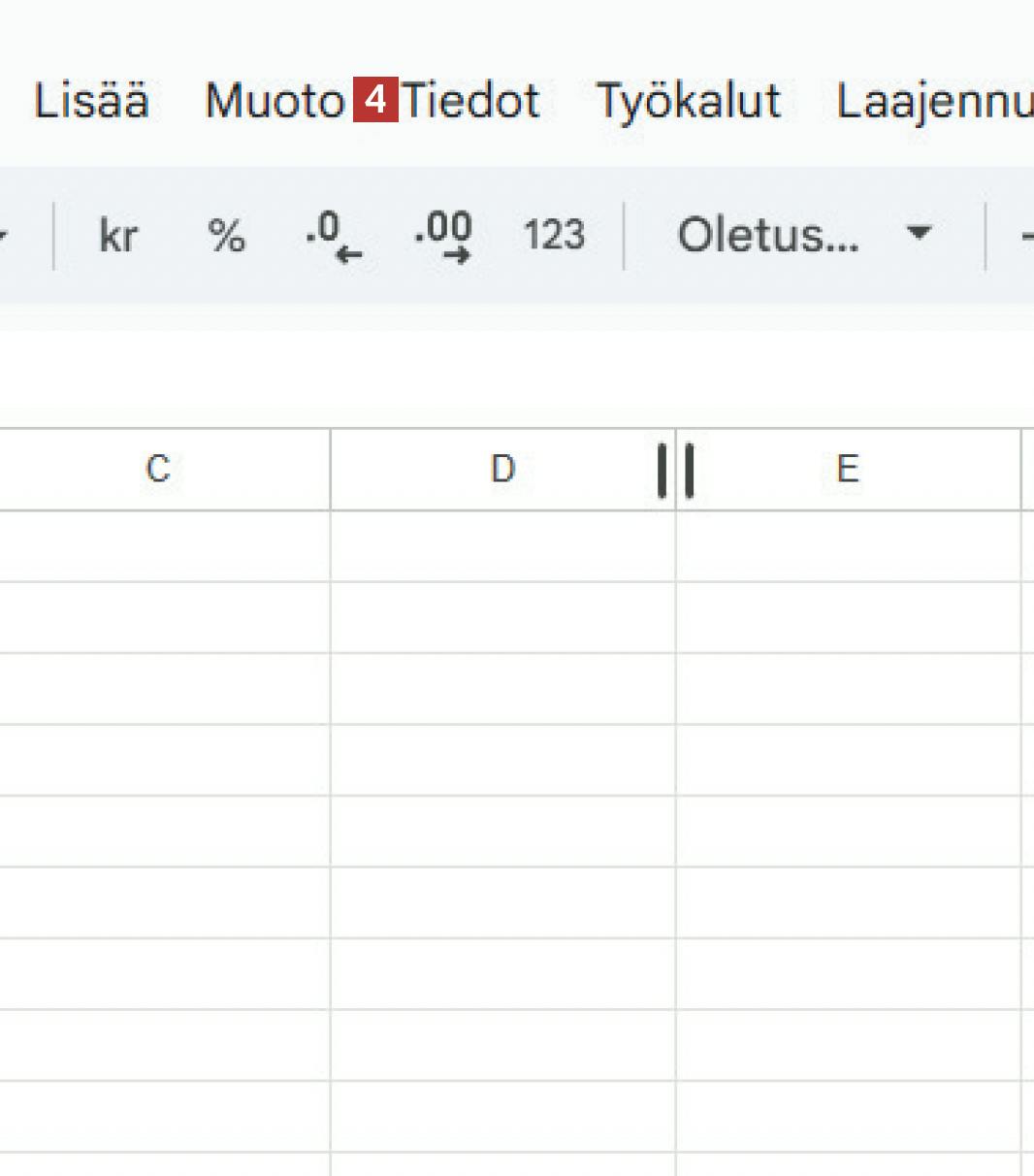Decrease decimal places
The height and width of the screenshot is (1176, 1034).
334,236
